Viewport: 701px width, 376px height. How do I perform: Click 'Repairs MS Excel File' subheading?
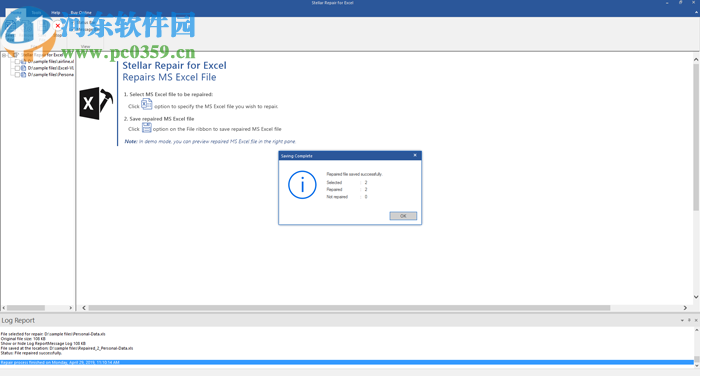(x=169, y=77)
